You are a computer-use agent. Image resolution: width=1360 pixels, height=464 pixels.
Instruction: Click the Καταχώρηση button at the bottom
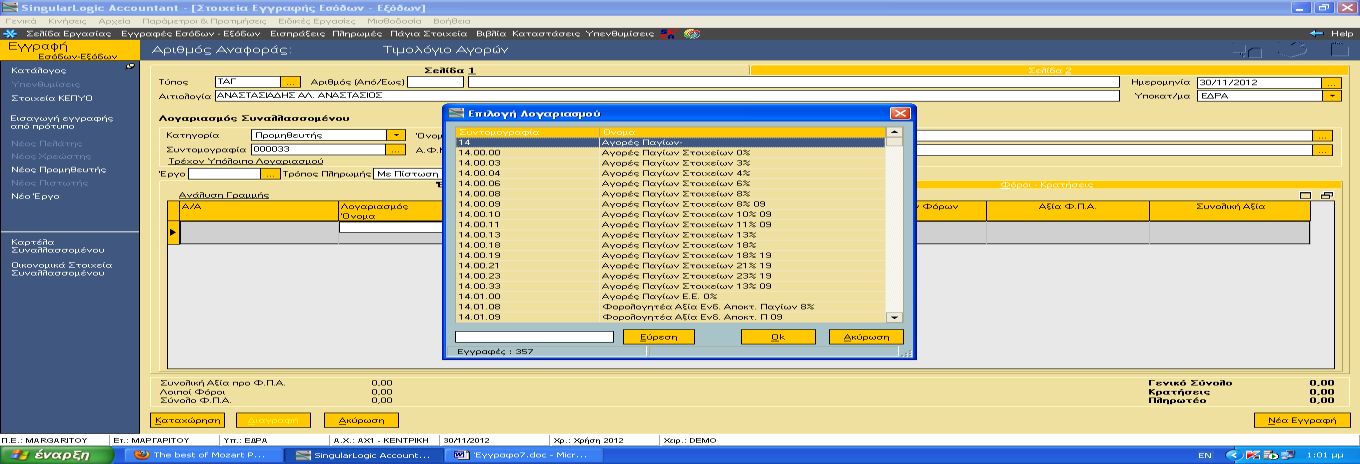pyautogui.click(x=188, y=421)
